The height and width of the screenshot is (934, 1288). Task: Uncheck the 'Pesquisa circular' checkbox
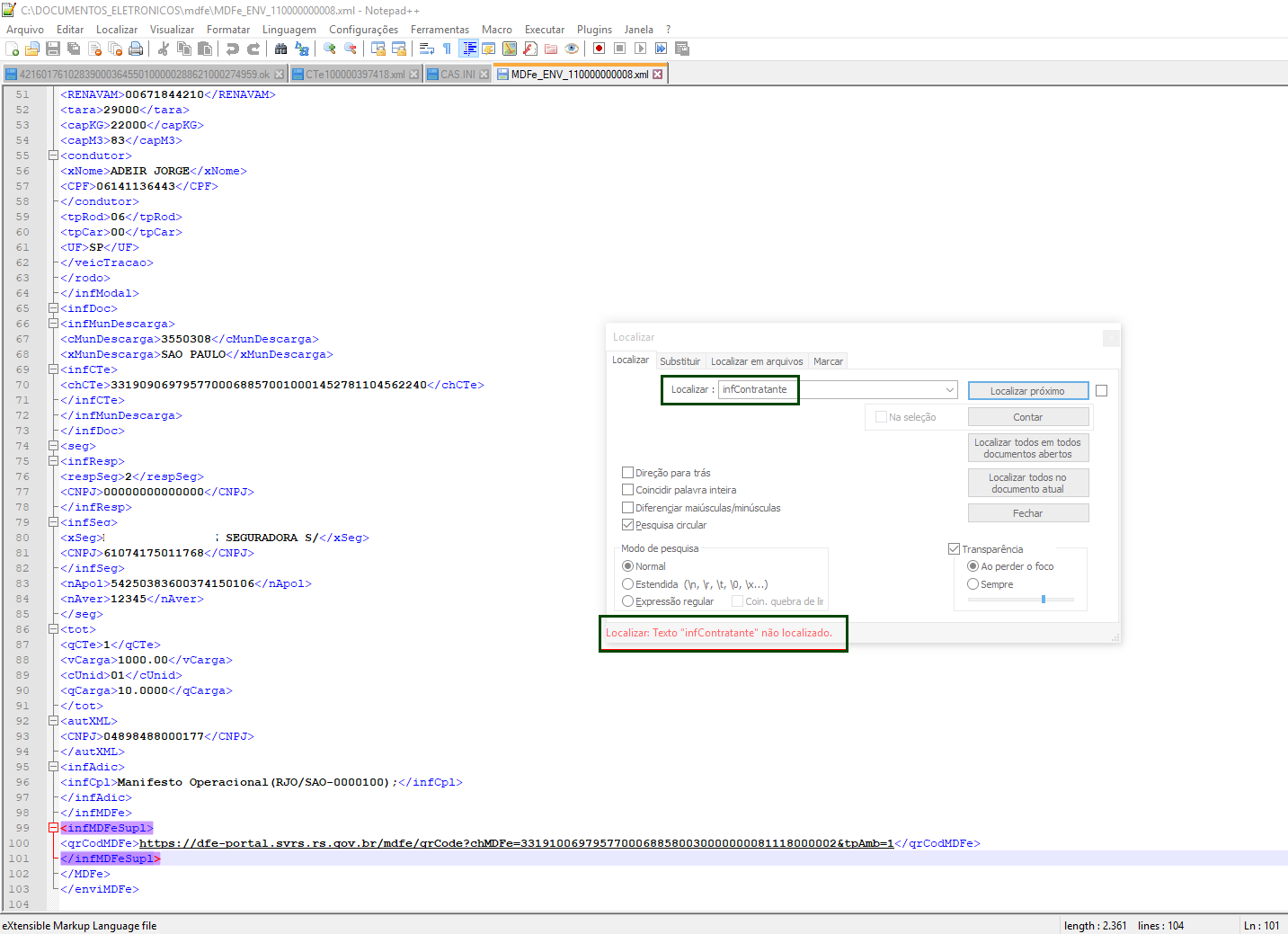628,525
